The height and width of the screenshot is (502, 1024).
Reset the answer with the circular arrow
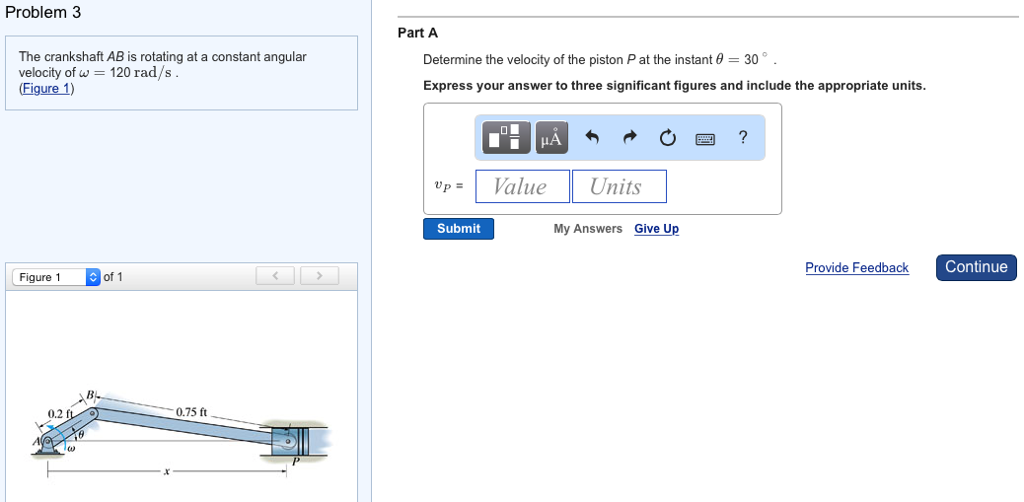(668, 138)
